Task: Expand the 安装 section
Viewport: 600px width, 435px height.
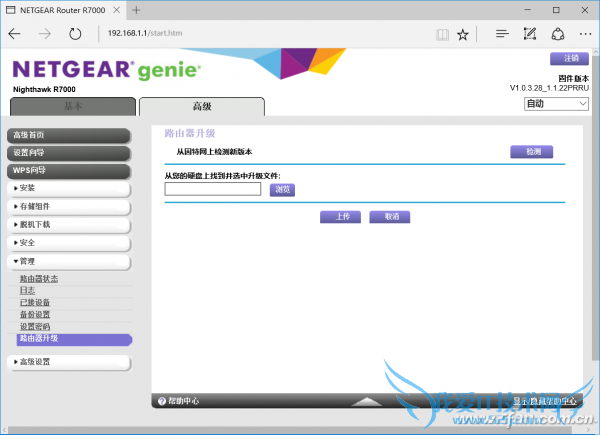Action: click(69, 189)
